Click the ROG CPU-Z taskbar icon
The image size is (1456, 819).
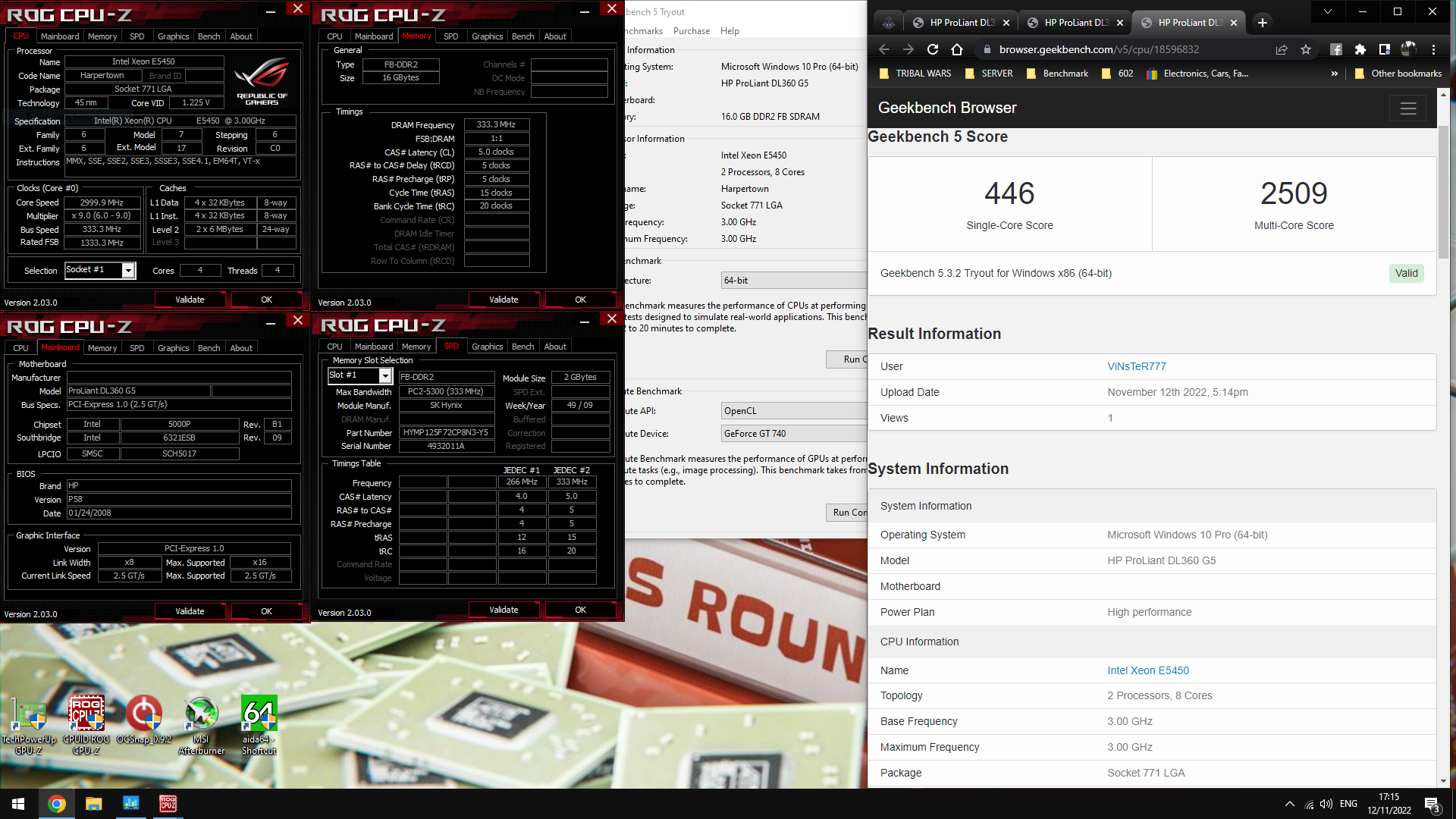(x=168, y=804)
